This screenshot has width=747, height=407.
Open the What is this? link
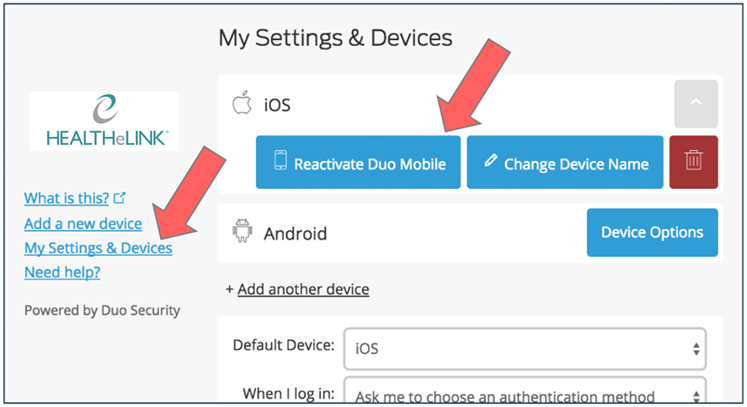pyautogui.click(x=67, y=198)
